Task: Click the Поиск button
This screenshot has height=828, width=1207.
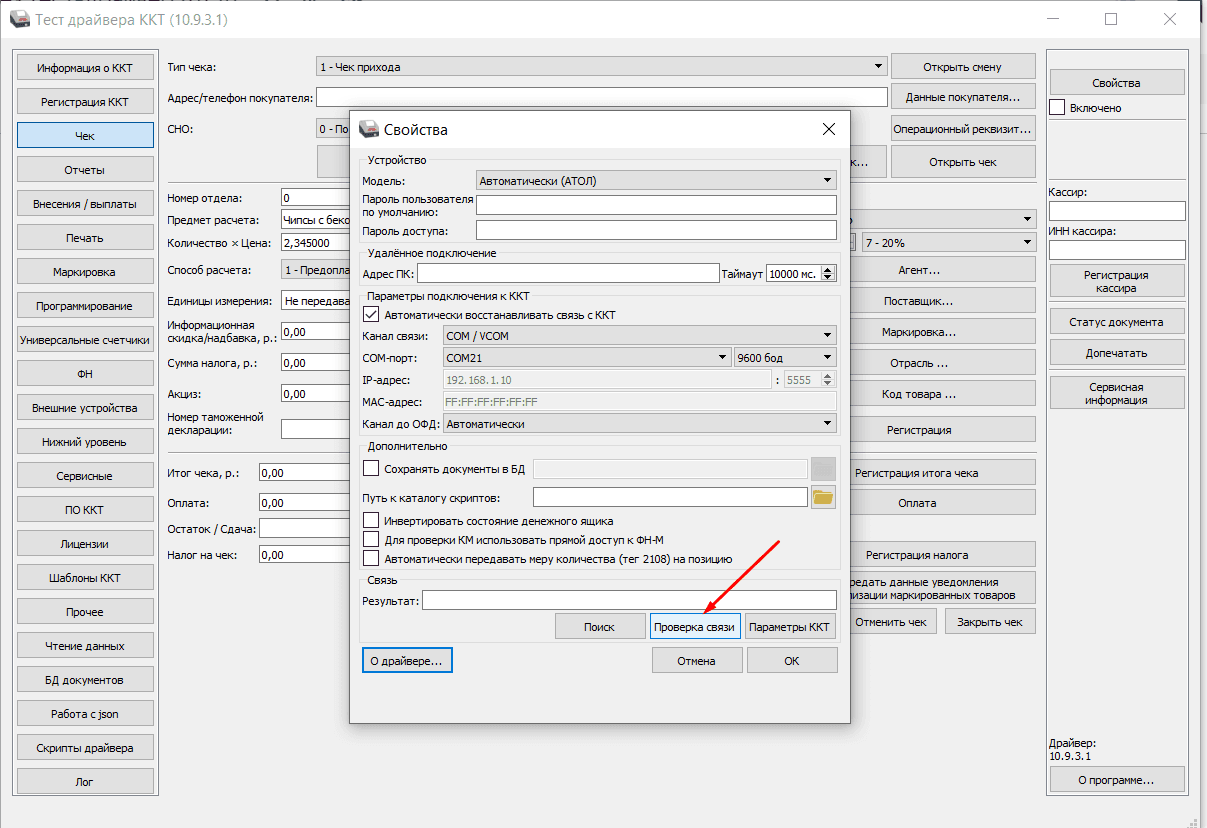Action: pos(599,627)
